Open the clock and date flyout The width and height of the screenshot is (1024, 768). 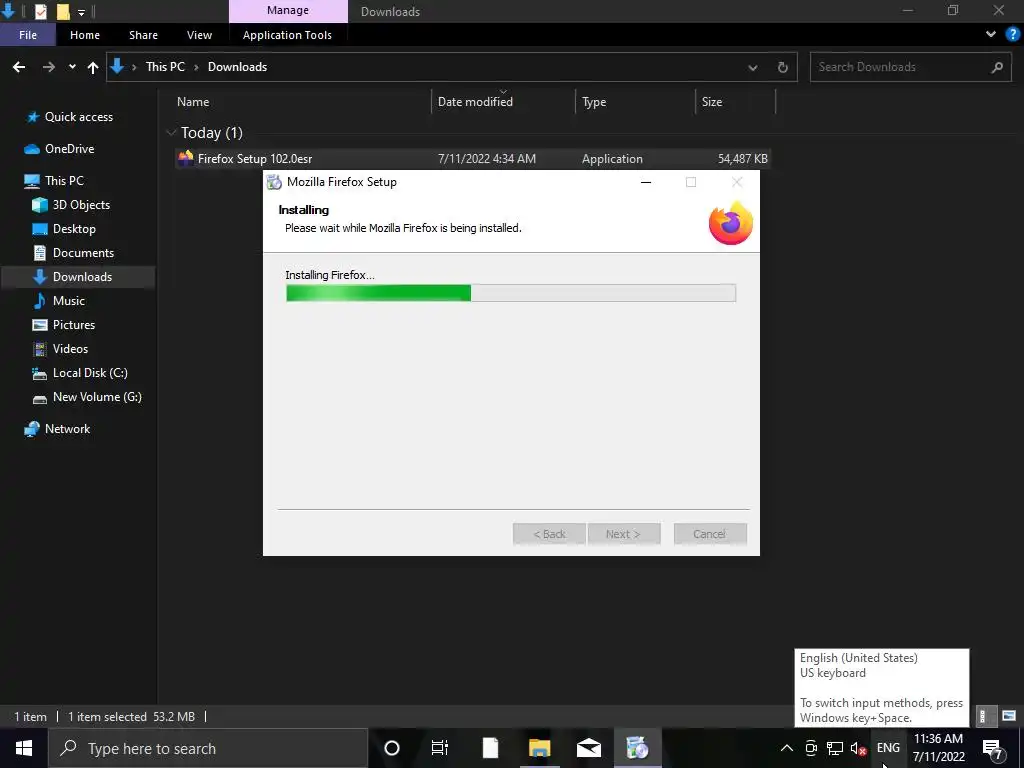938,748
